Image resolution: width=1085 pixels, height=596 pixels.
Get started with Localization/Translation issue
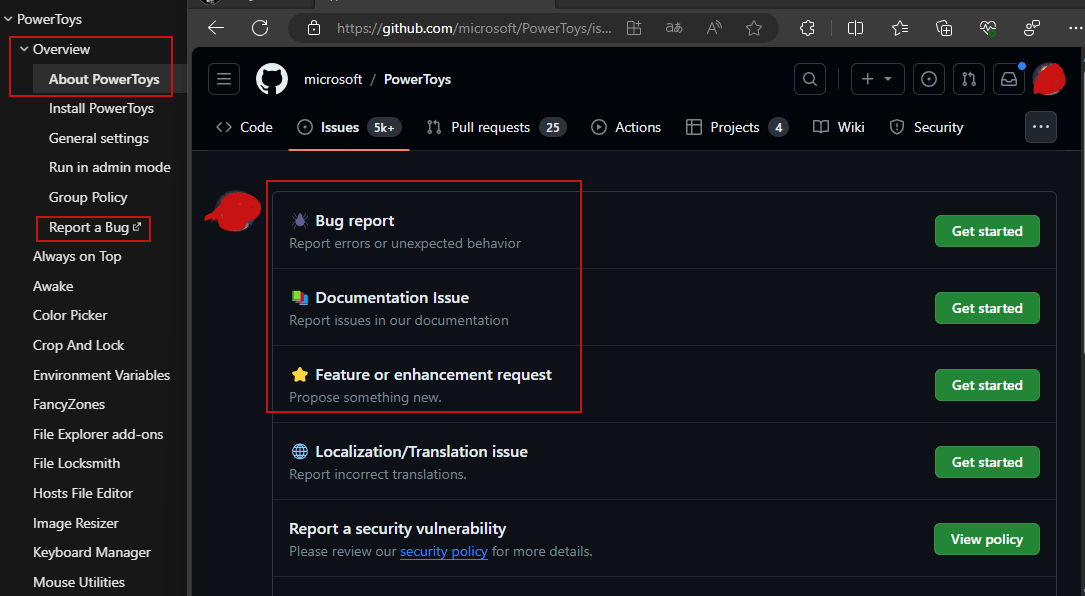coord(987,462)
